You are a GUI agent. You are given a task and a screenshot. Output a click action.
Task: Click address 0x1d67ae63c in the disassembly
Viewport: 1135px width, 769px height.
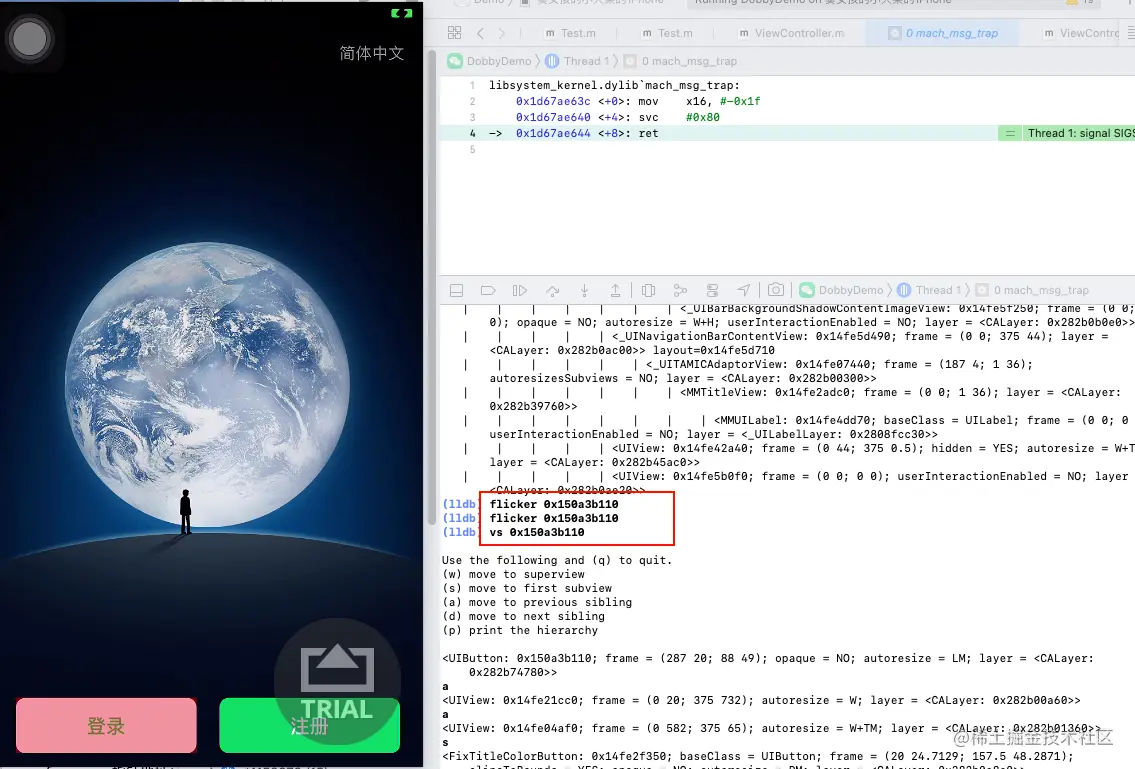click(553, 101)
